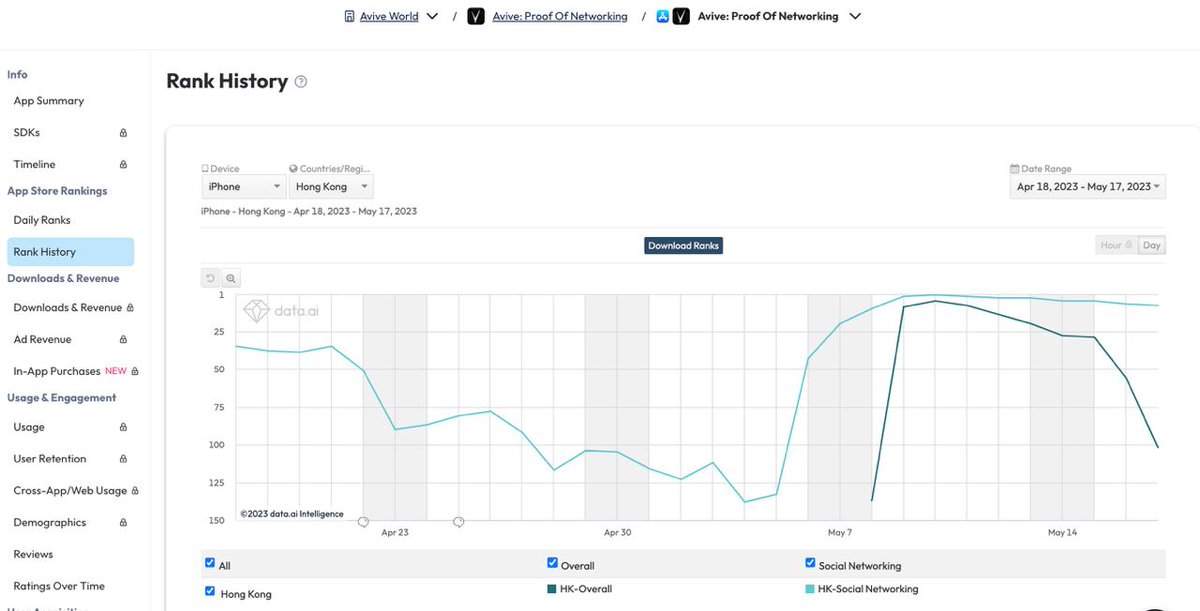The width and height of the screenshot is (1200, 611).
Task: Click the lock icon beside Timeline
Action: coord(123,165)
